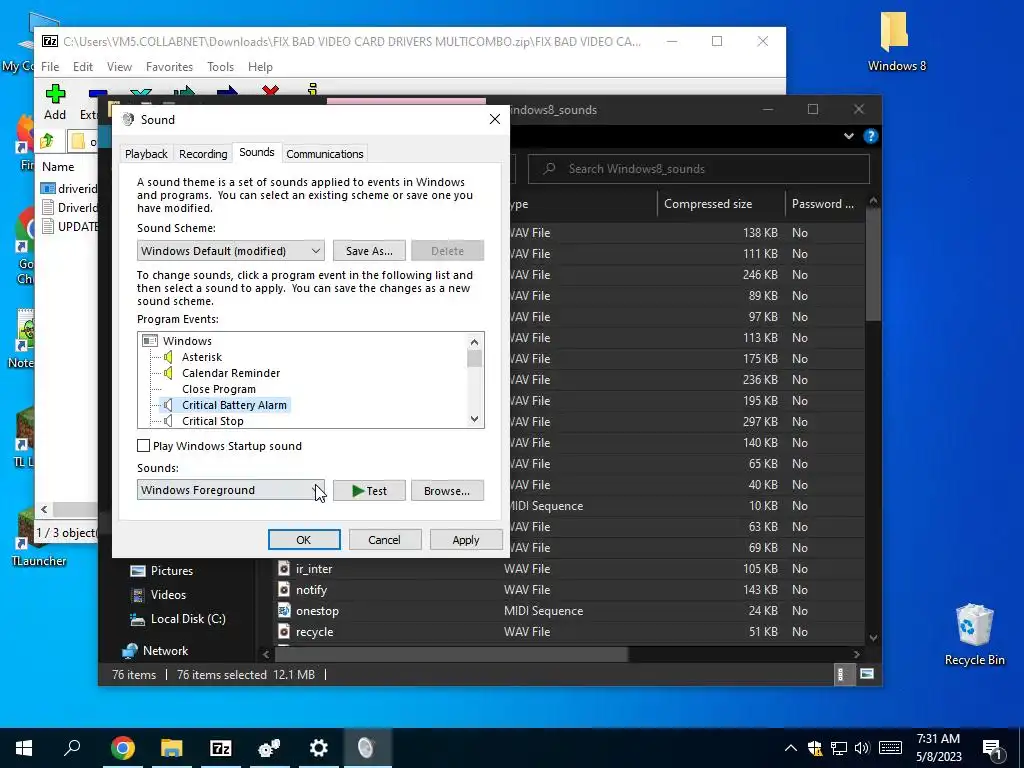
Task: Switch Explorer to large icons view
Action: (x=867, y=674)
